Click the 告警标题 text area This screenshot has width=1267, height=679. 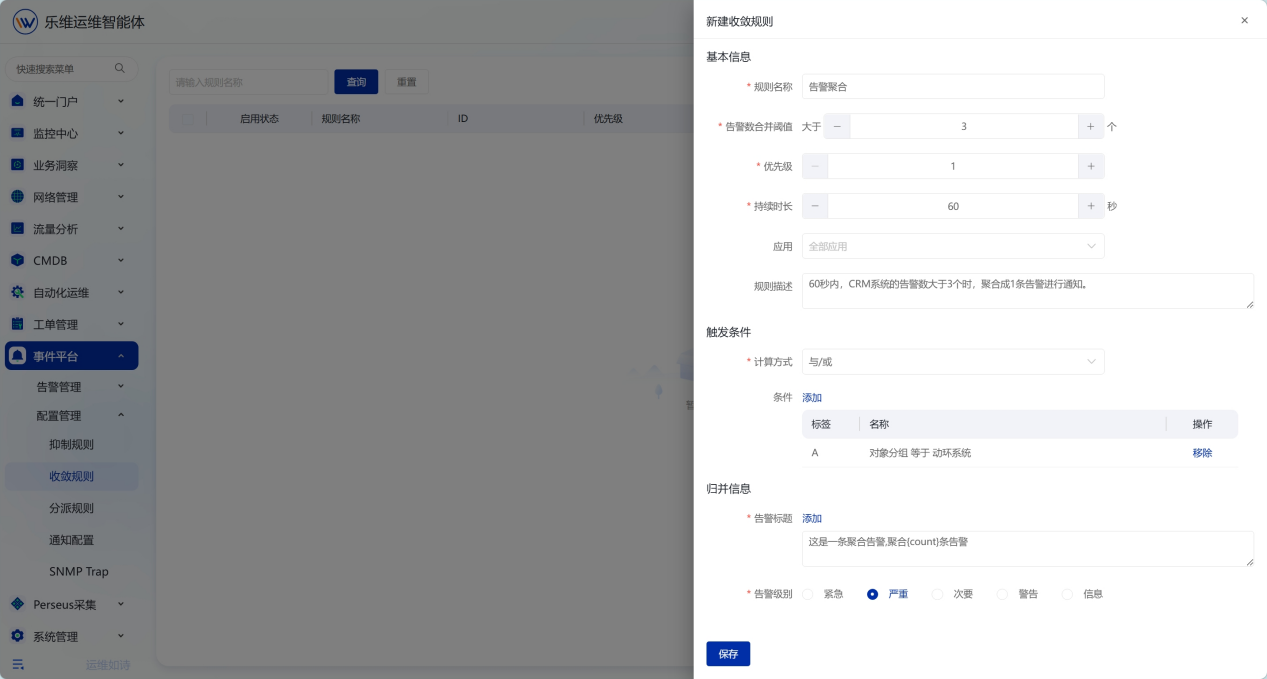(1028, 549)
